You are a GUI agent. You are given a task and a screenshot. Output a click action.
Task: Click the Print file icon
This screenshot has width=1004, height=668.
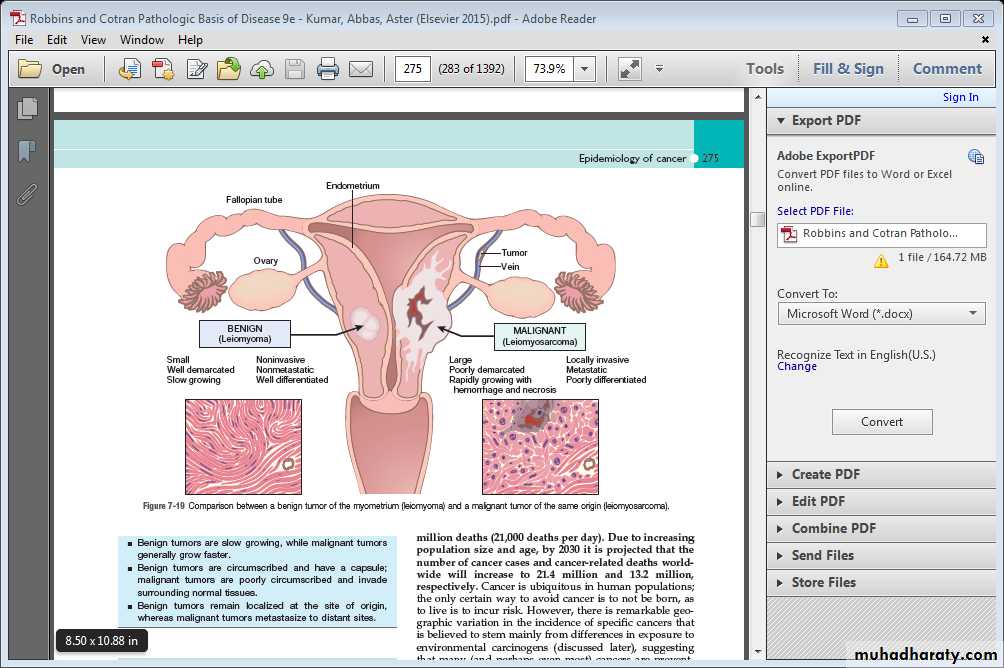click(327, 69)
